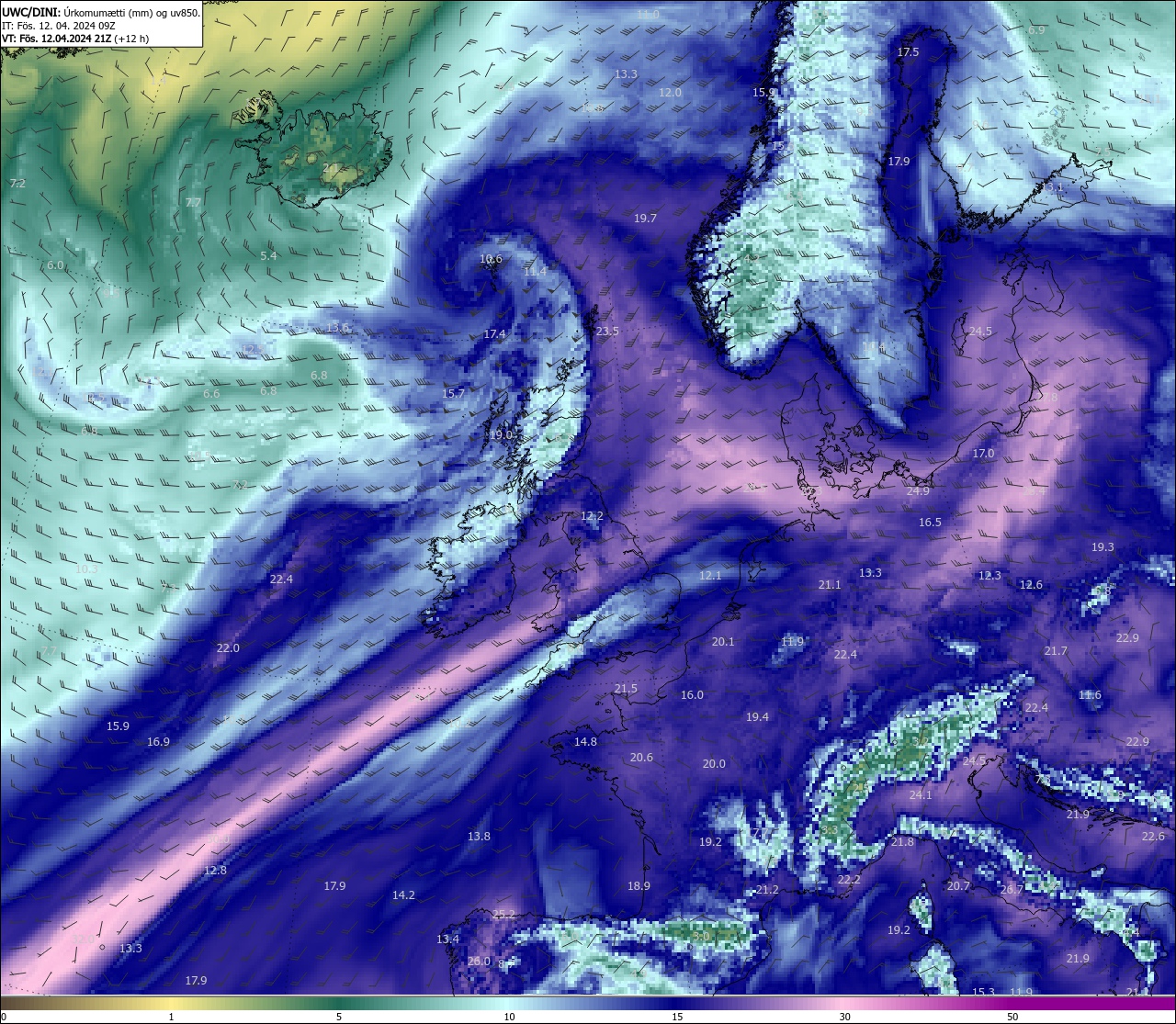Click the 16.9 value on the map
The height and width of the screenshot is (1024, 1176).
click(x=158, y=742)
